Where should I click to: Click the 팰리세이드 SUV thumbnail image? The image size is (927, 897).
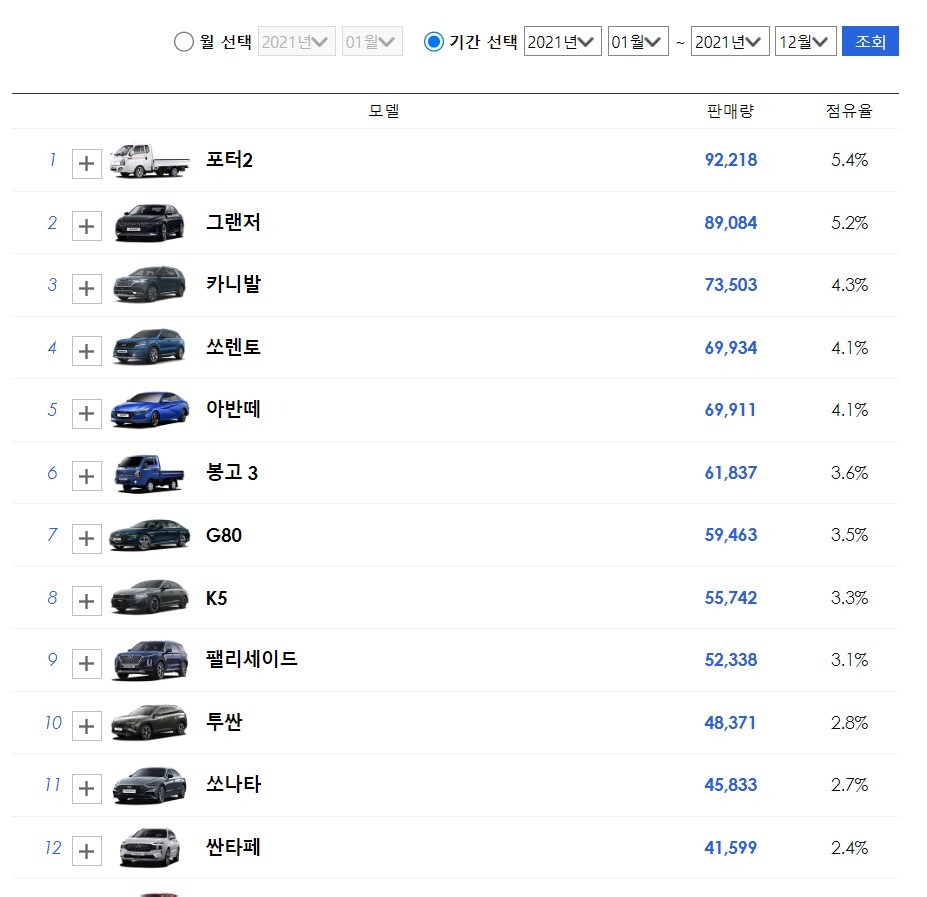click(x=150, y=660)
